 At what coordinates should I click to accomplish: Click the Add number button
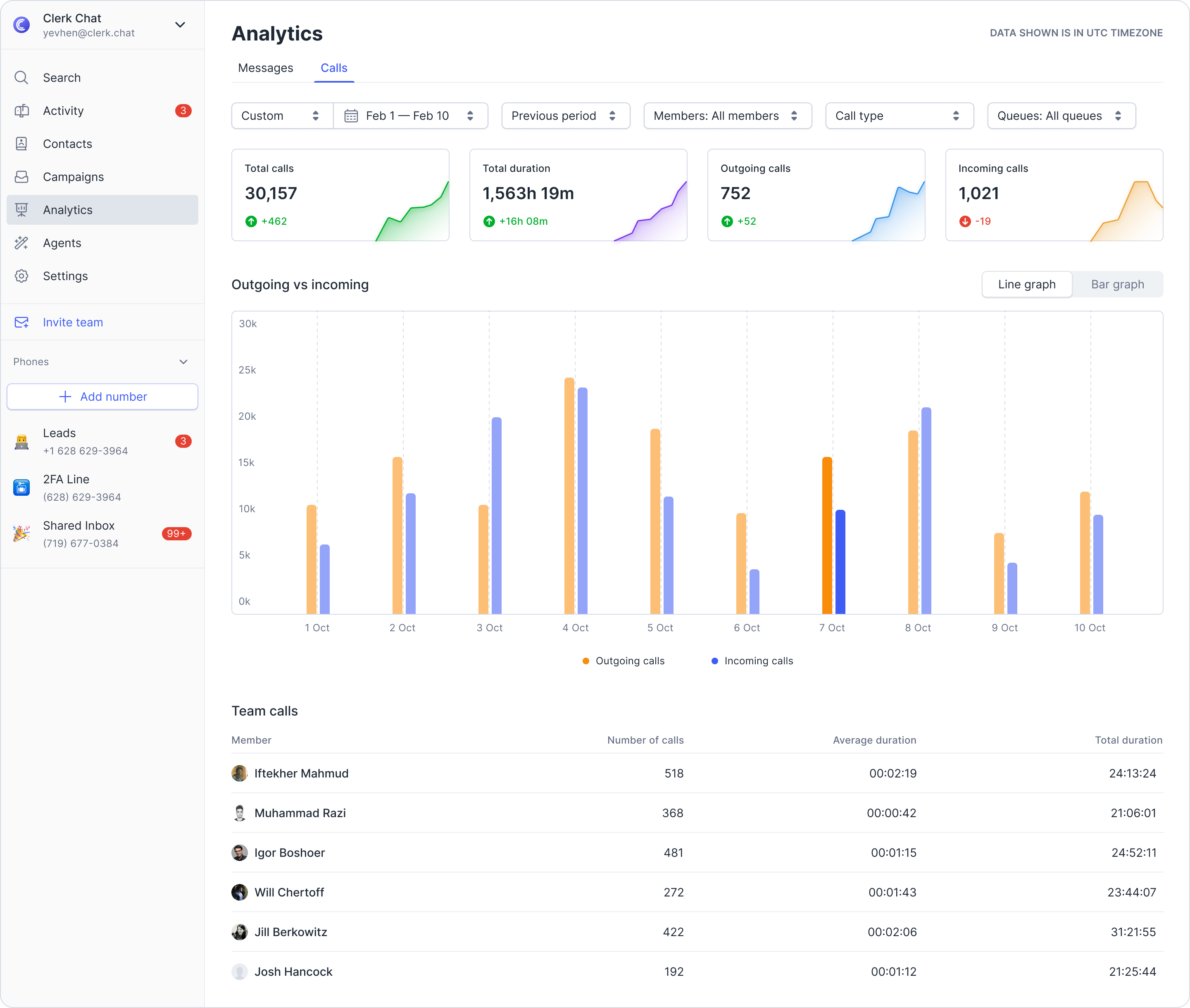[102, 397]
